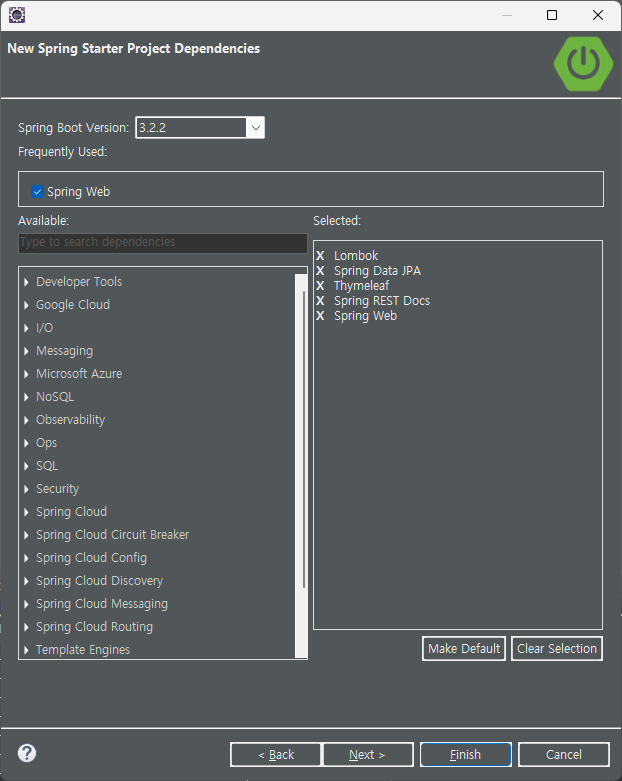Expand the Template Engines category
This screenshot has height=781, width=622.
[x=26, y=650]
